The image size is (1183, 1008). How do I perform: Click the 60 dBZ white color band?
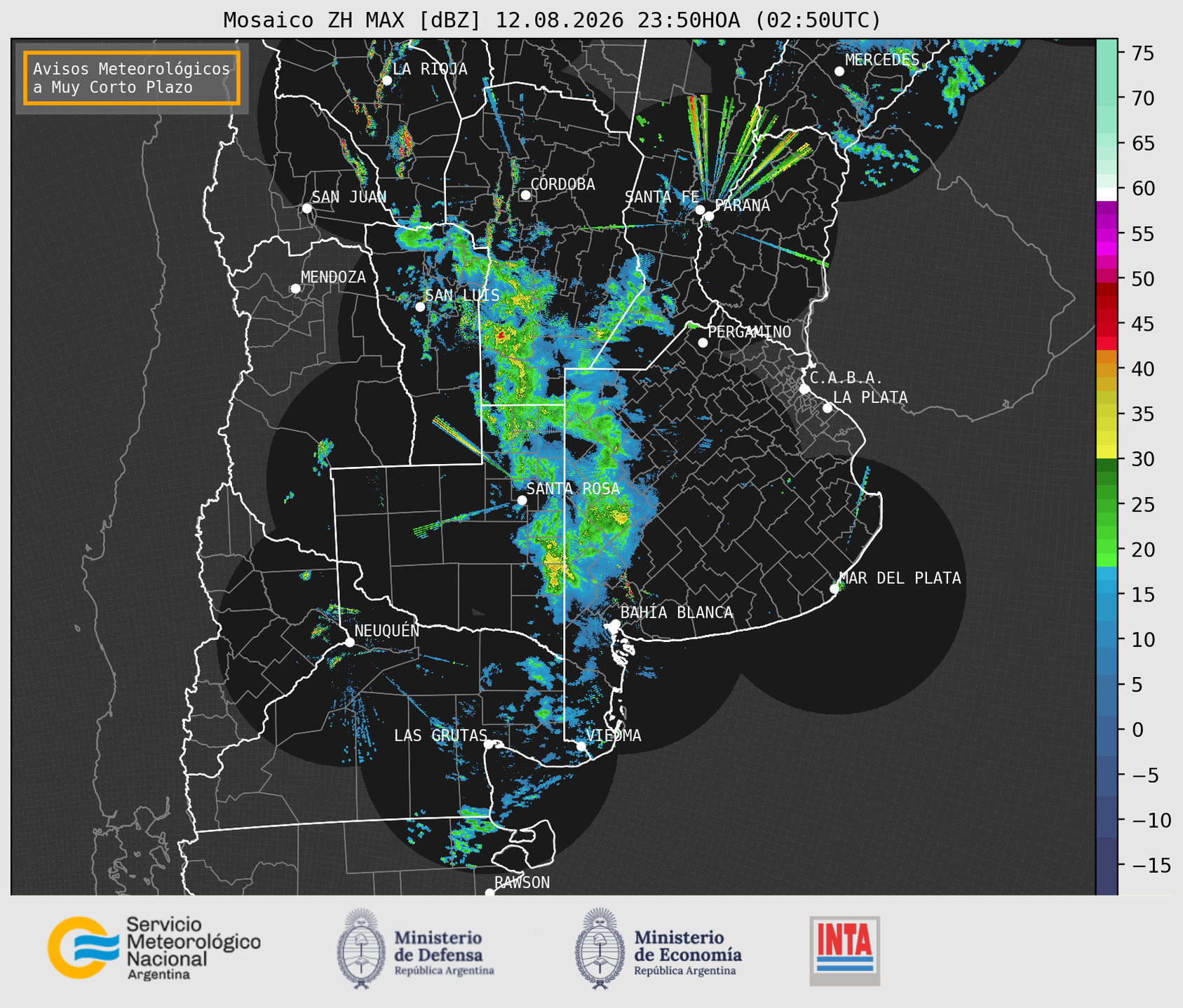point(1107,194)
